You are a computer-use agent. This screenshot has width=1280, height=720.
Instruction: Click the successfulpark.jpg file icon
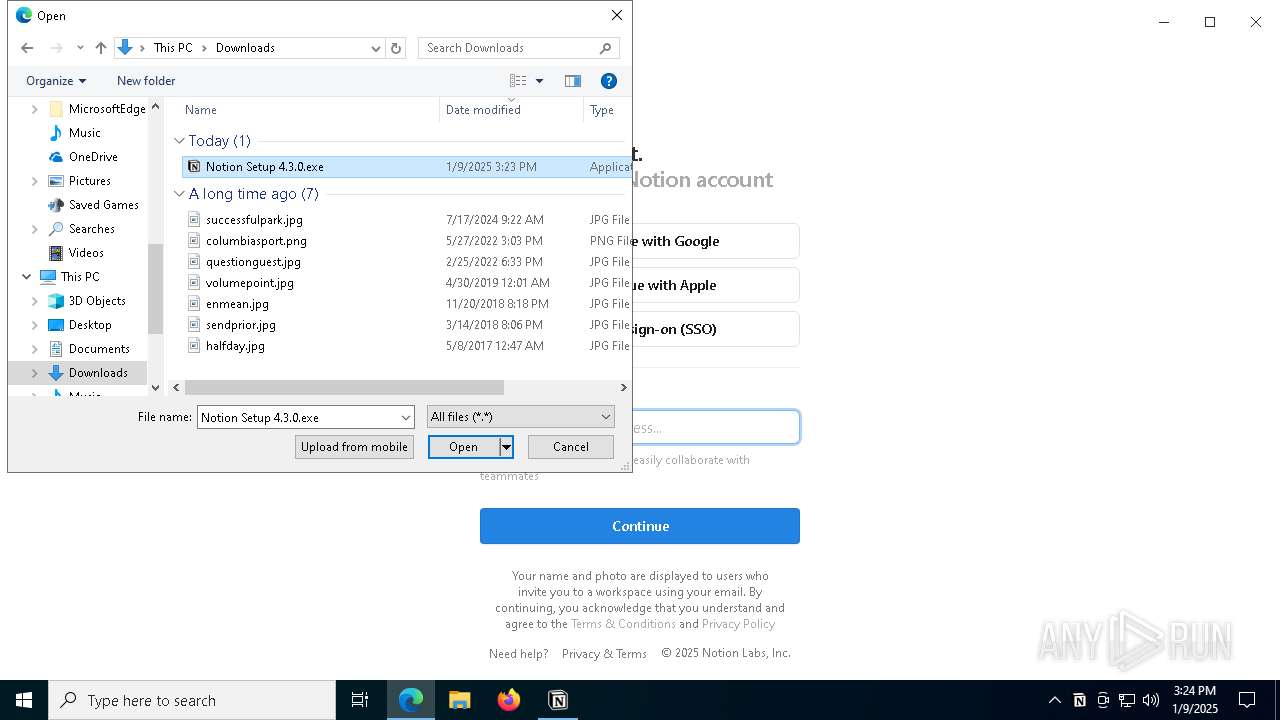pyautogui.click(x=195, y=220)
